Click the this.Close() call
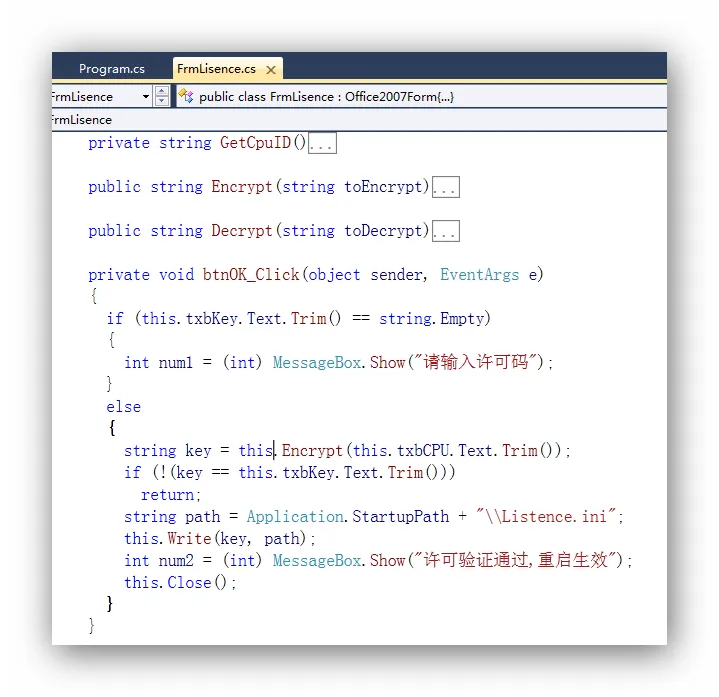The width and height of the screenshot is (719, 697). tap(180, 583)
